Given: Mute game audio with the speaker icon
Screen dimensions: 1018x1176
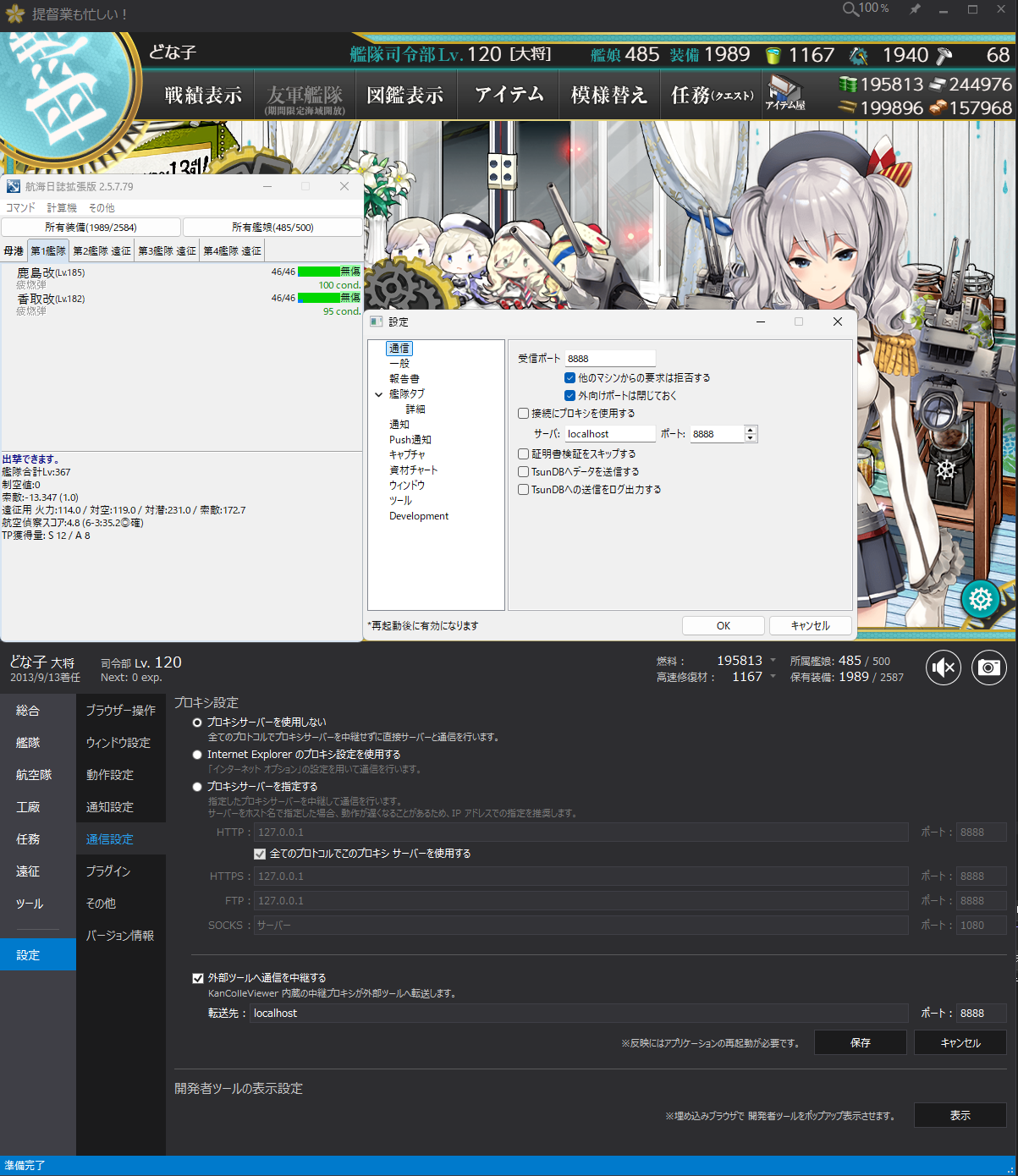Looking at the screenshot, I should 944,668.
